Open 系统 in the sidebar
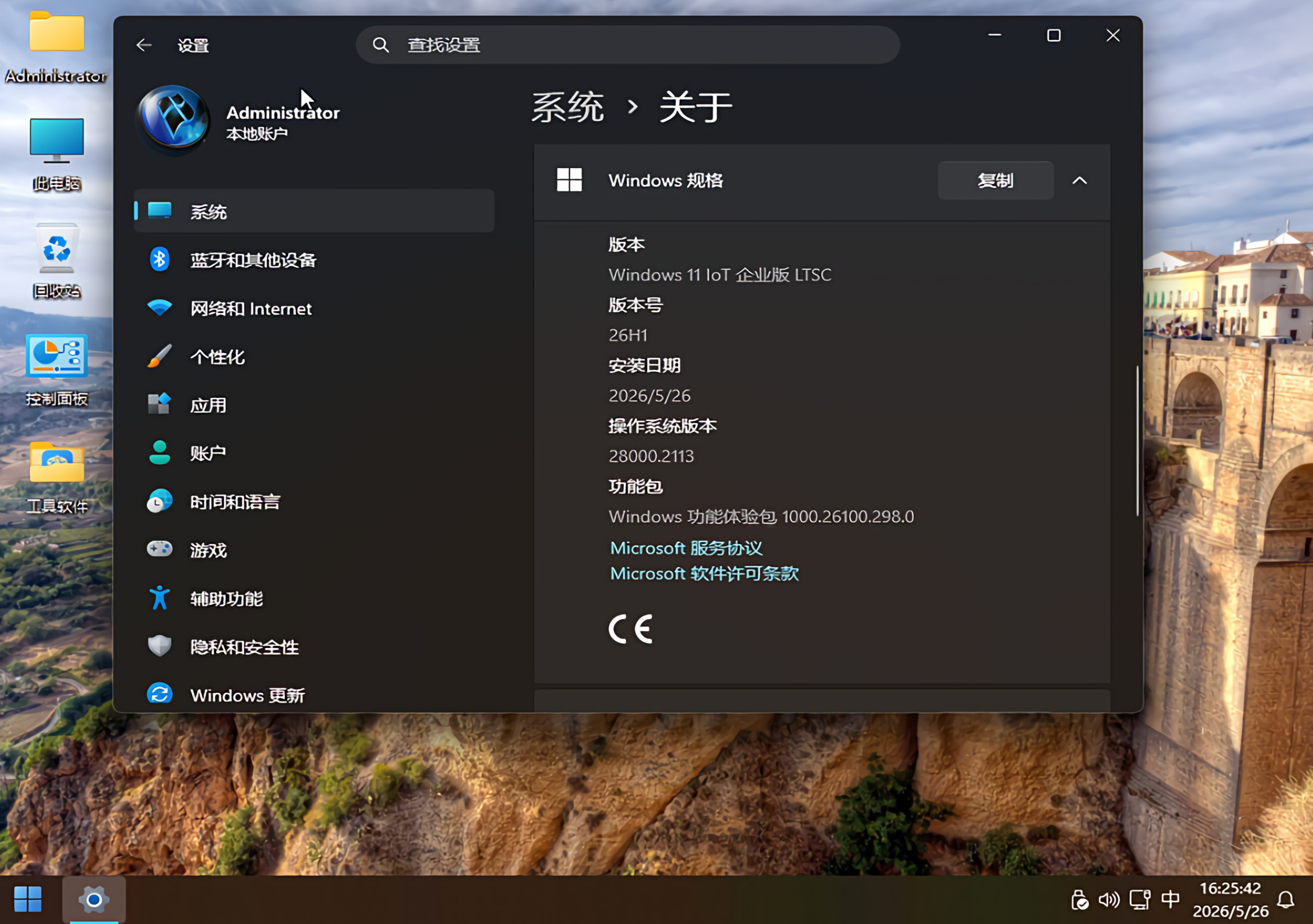The width and height of the screenshot is (1313, 924). (314, 211)
